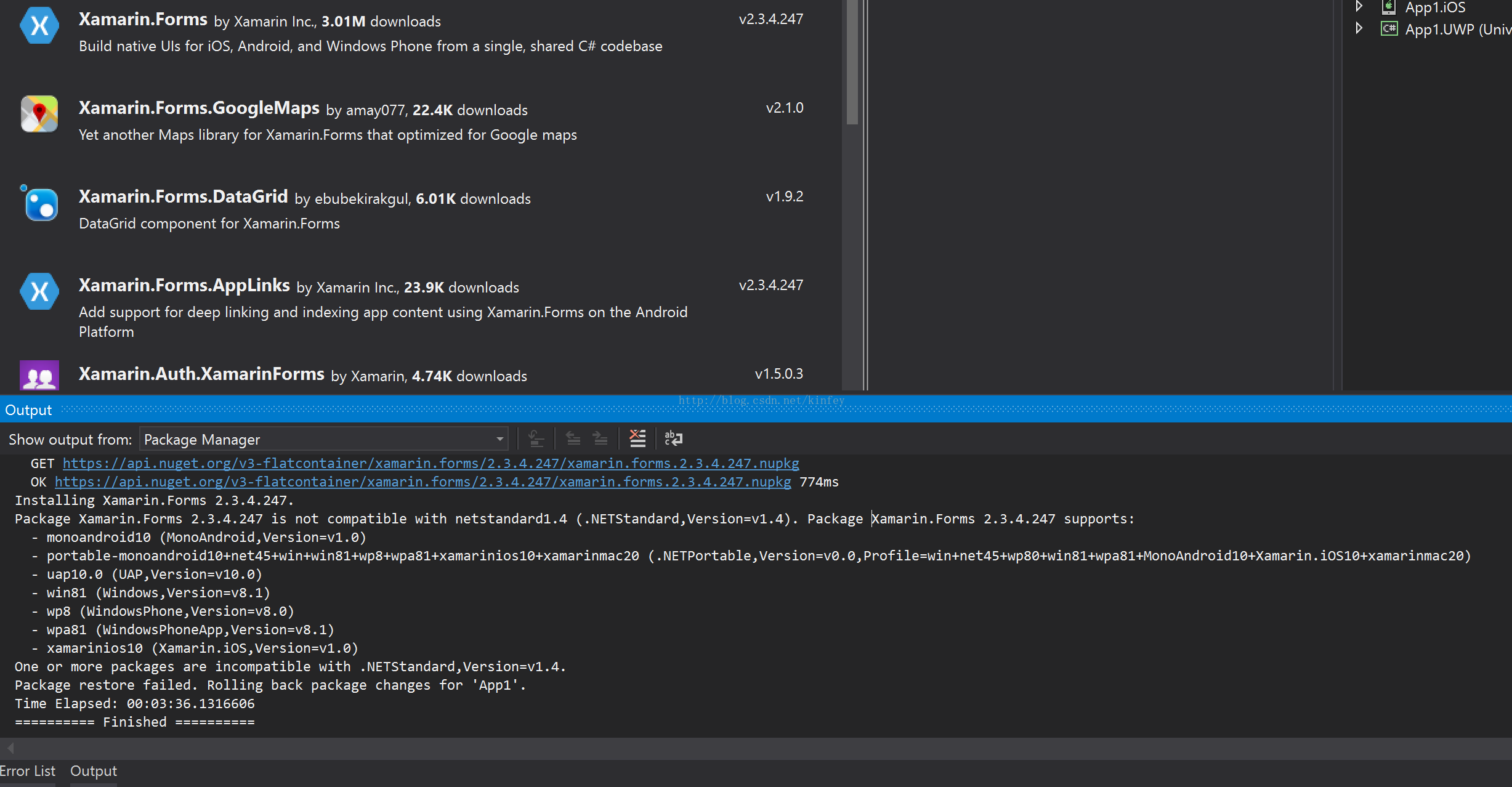Click the '========== Finished ==========' line
Screen dimensions: 1512x787
pos(134,722)
